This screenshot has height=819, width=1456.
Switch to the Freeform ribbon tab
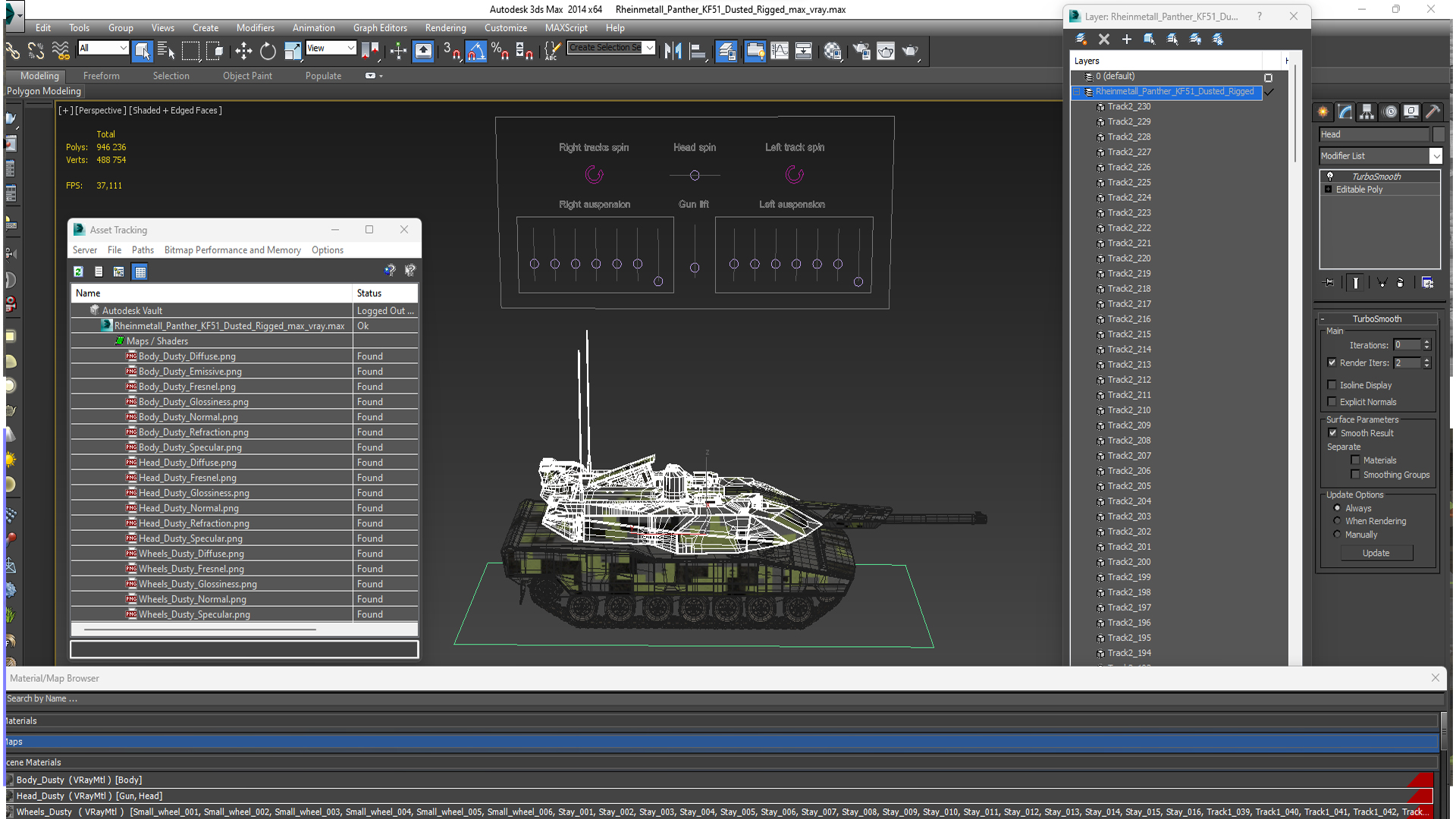[101, 76]
